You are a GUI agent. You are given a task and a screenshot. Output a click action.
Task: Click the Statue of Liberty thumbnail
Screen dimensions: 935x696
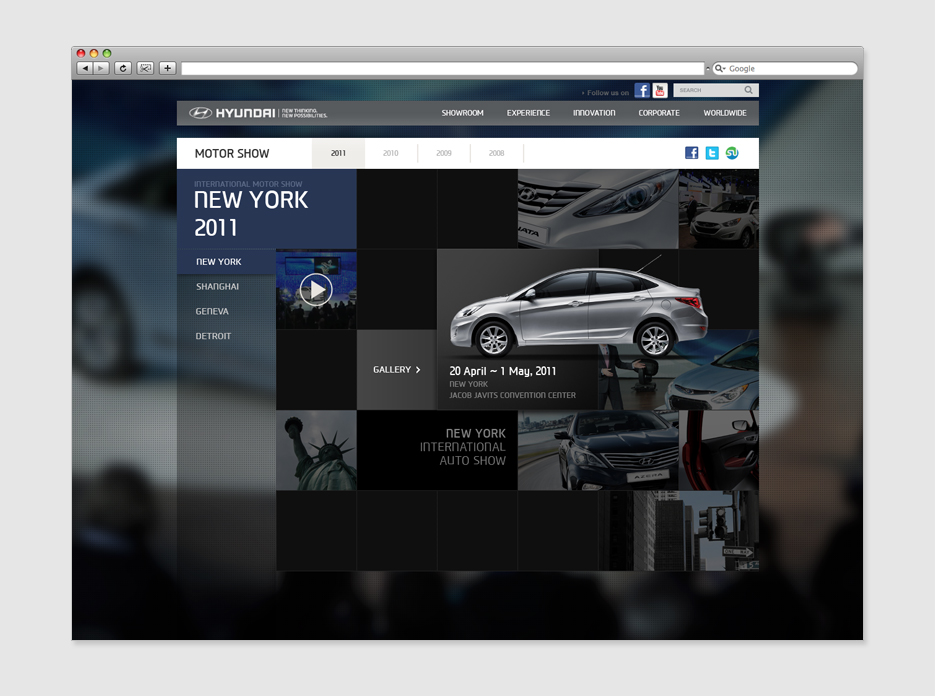tap(316, 450)
